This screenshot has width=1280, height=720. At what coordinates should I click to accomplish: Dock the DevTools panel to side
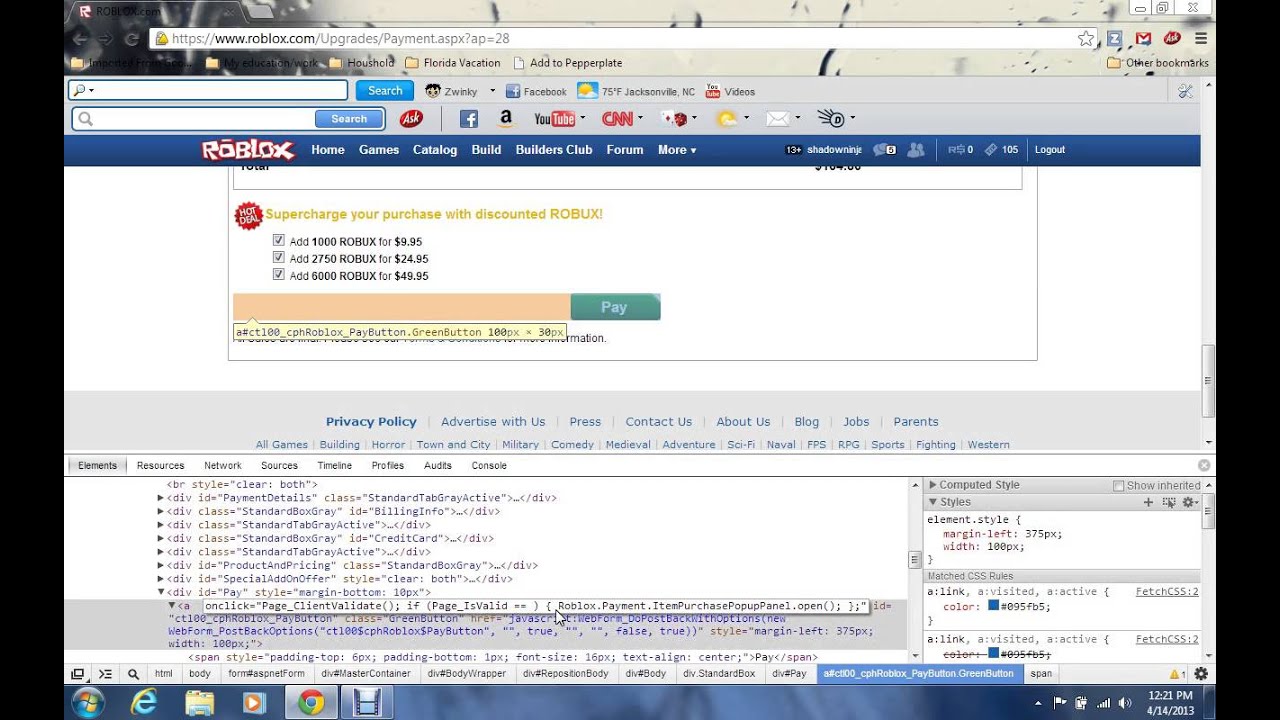click(x=78, y=674)
